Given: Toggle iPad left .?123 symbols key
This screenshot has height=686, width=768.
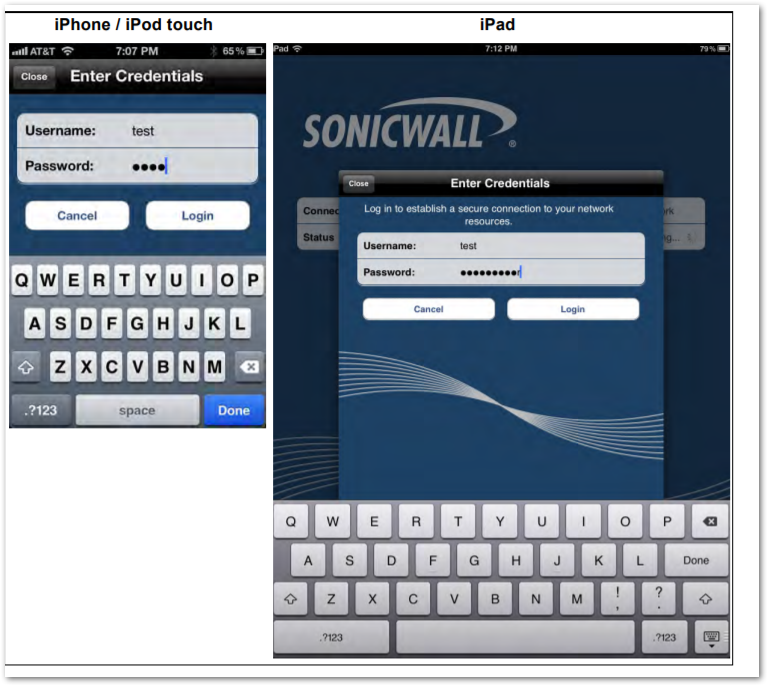Looking at the screenshot, I should coord(331,637).
